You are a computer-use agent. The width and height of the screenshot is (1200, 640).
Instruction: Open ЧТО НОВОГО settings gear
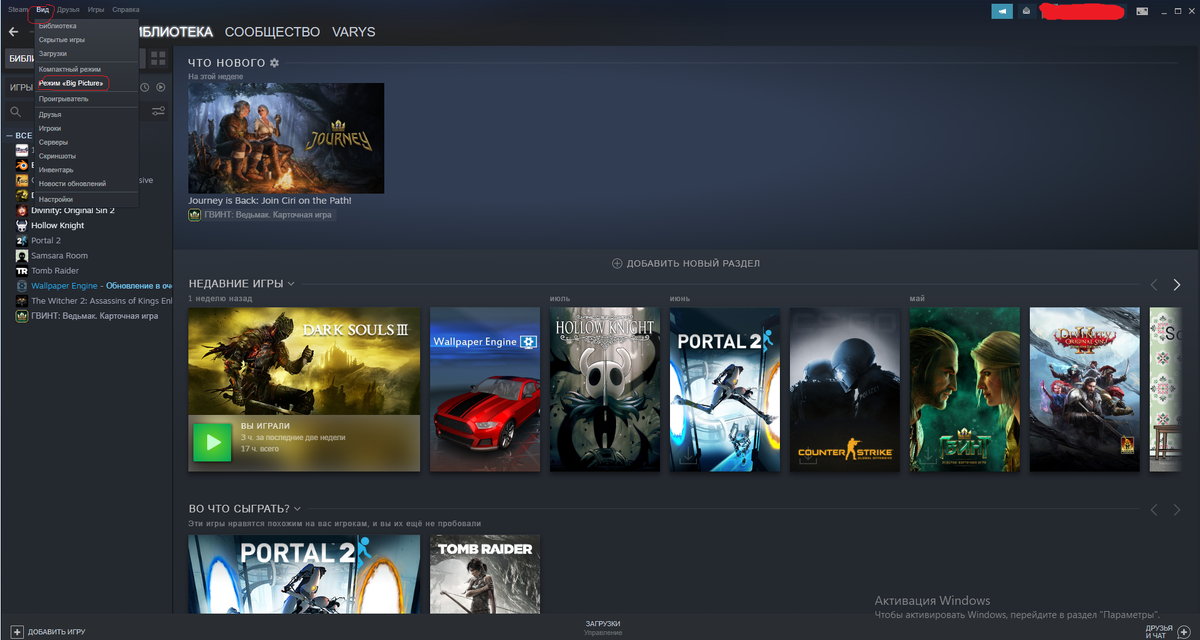tap(274, 63)
